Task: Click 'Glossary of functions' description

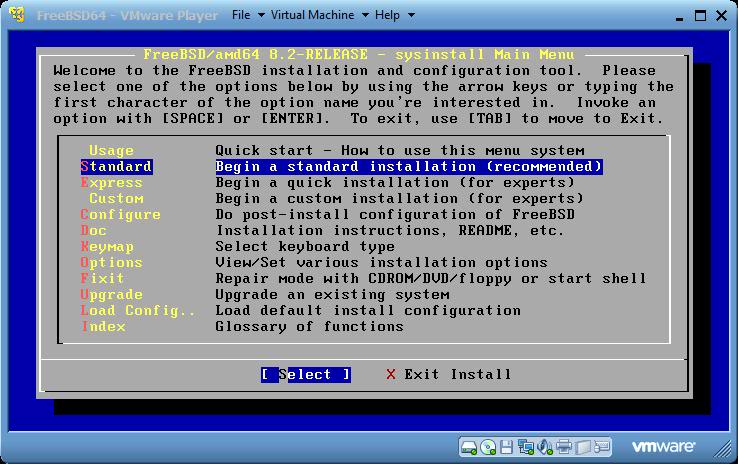Action: (x=309, y=327)
